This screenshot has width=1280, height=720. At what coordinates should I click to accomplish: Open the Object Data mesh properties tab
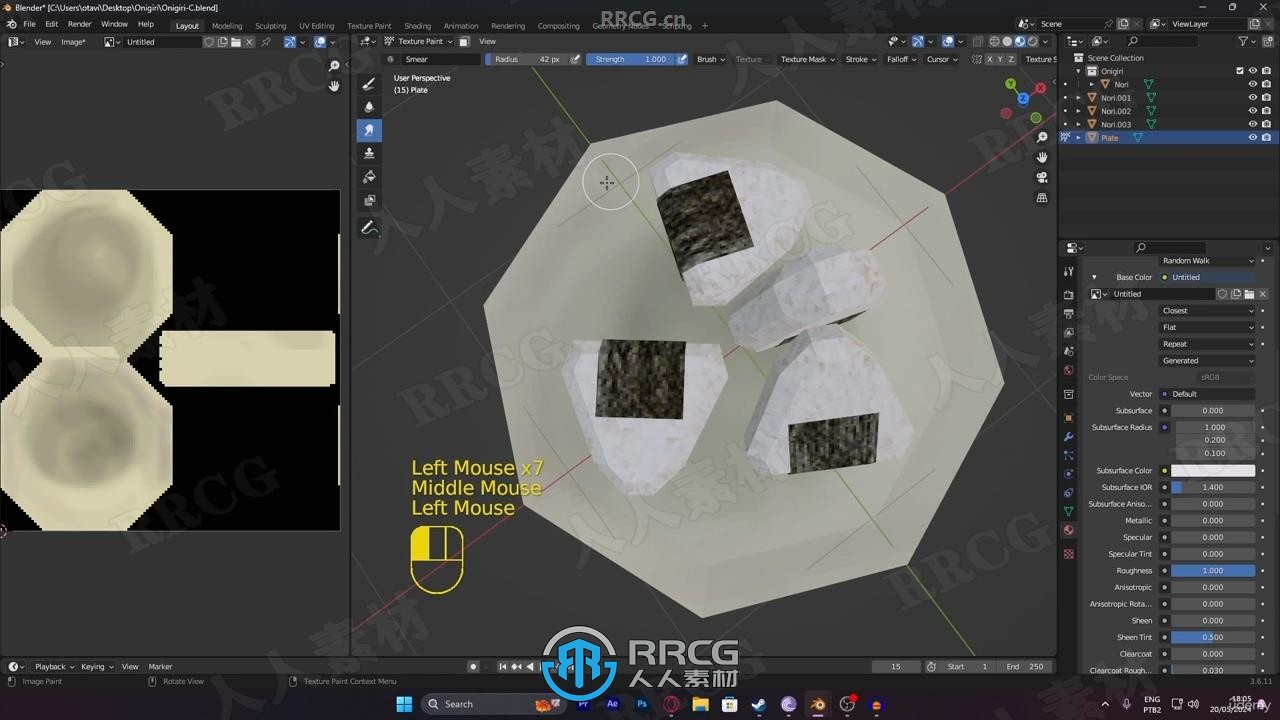click(1068, 511)
